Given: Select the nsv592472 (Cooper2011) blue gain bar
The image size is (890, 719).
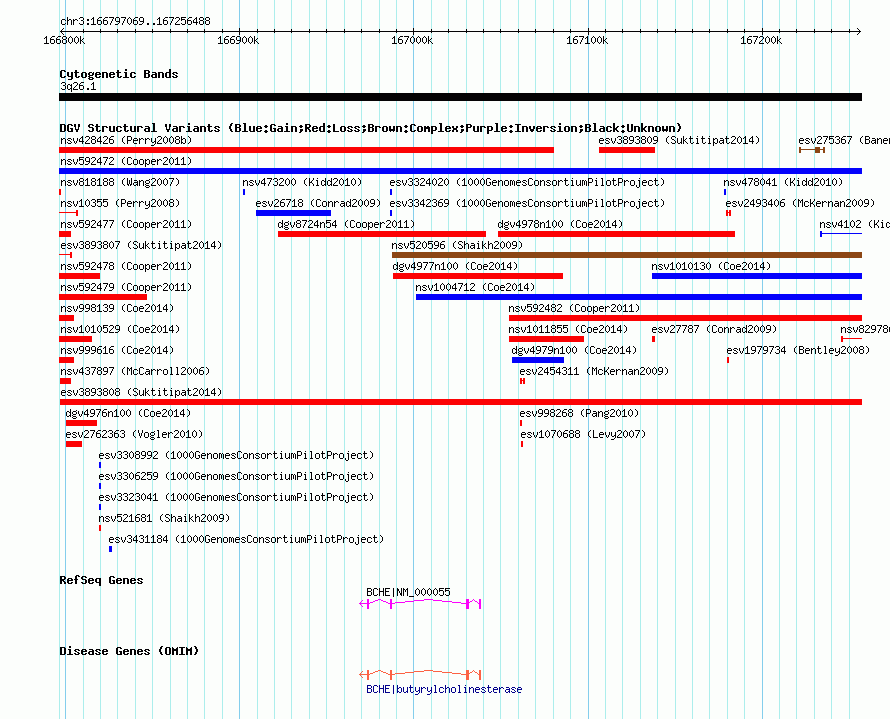Looking at the screenshot, I should click(x=460, y=171).
